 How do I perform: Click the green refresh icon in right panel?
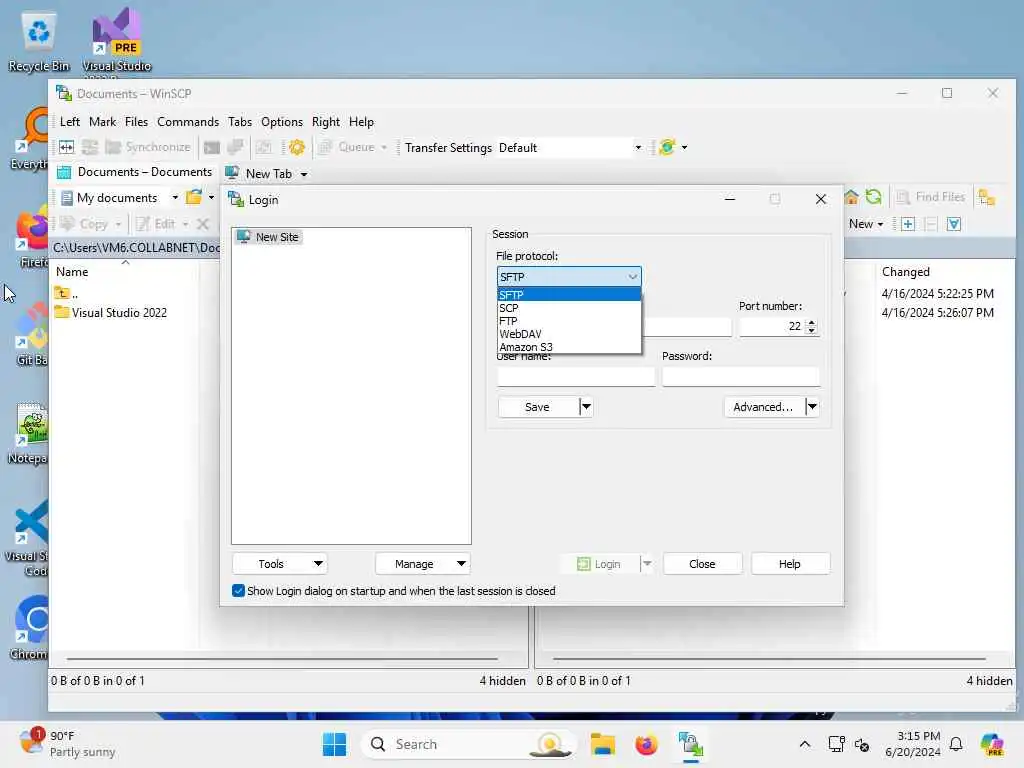pyautogui.click(x=874, y=197)
